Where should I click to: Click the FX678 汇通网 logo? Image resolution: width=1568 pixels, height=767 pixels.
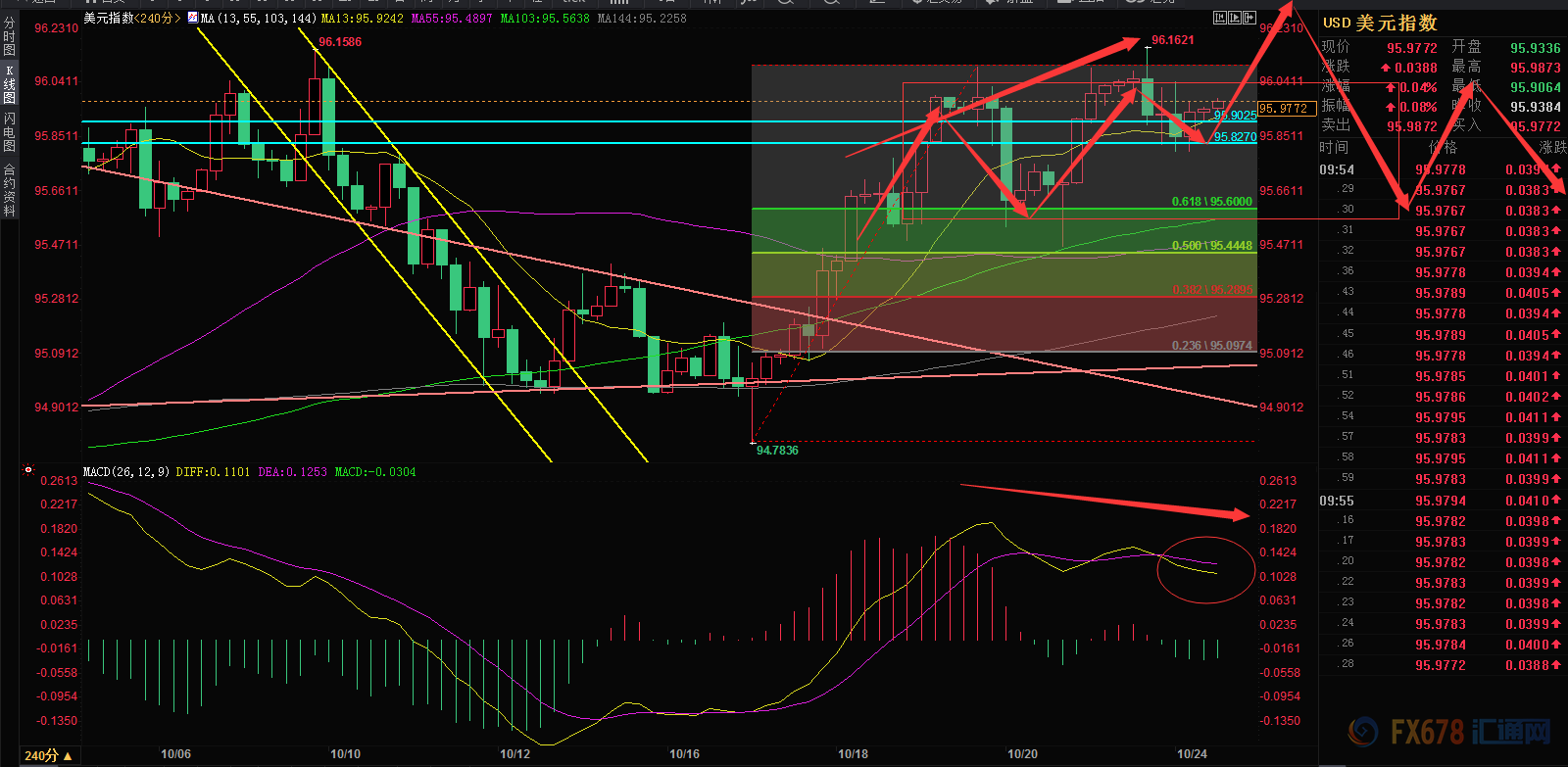[x=1449, y=731]
